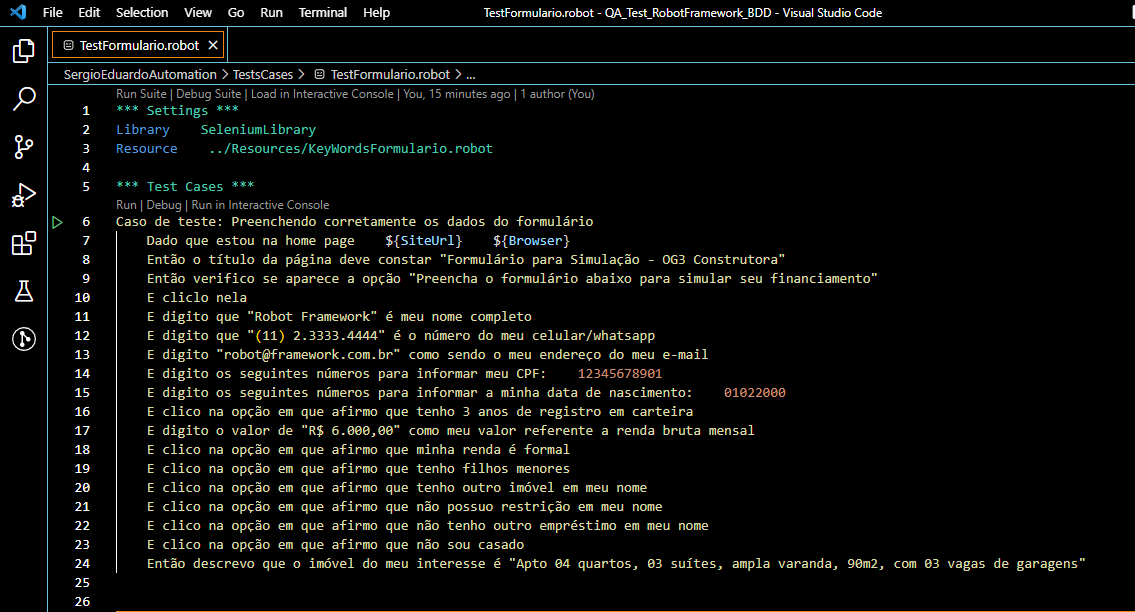The image size is (1135, 612).
Task: Open the Selection menu
Action: click(x=142, y=12)
